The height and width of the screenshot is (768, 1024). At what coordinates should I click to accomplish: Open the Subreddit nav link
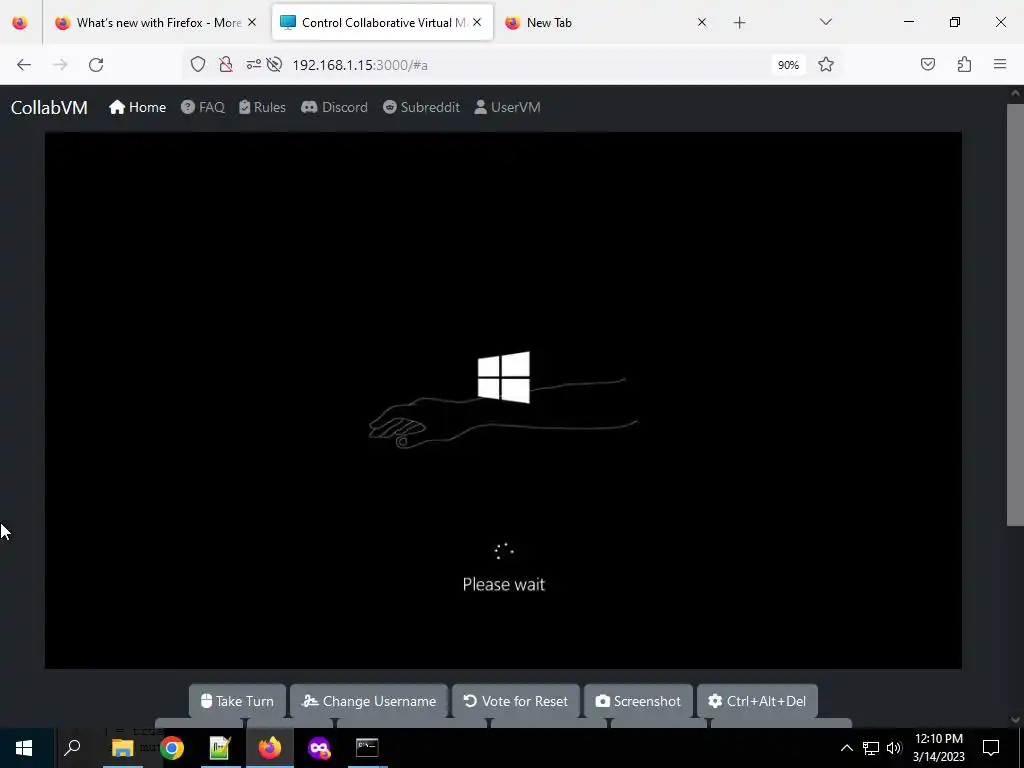[x=421, y=107]
